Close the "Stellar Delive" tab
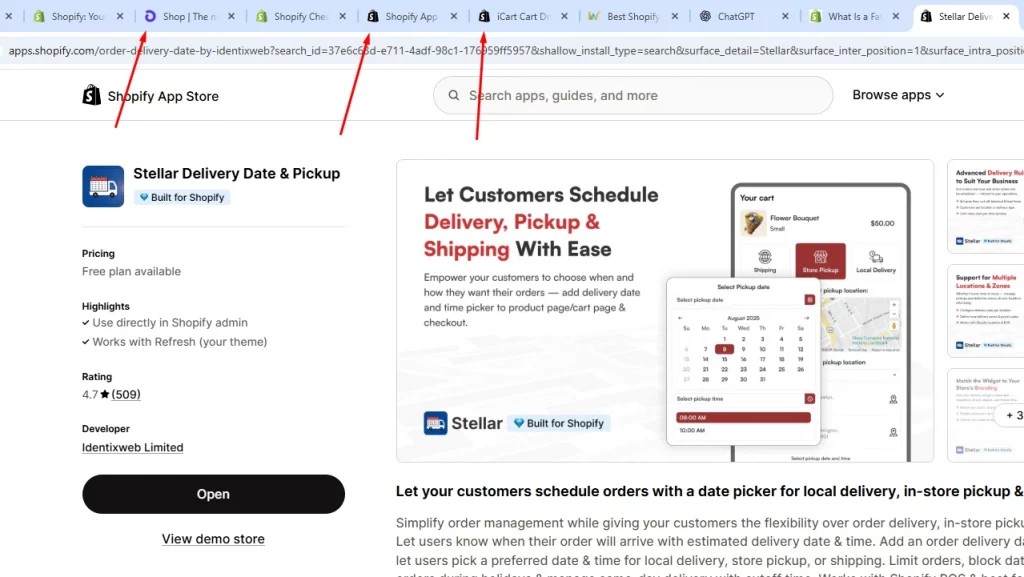Viewport: 1024px width, 577px height. coord(1006,16)
